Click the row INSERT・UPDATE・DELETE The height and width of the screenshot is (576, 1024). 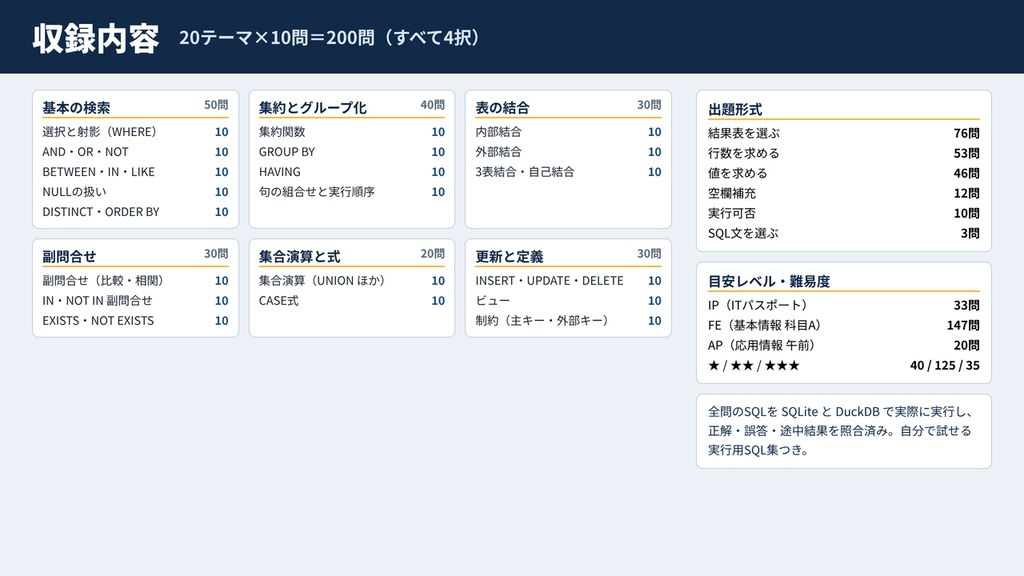(568, 281)
